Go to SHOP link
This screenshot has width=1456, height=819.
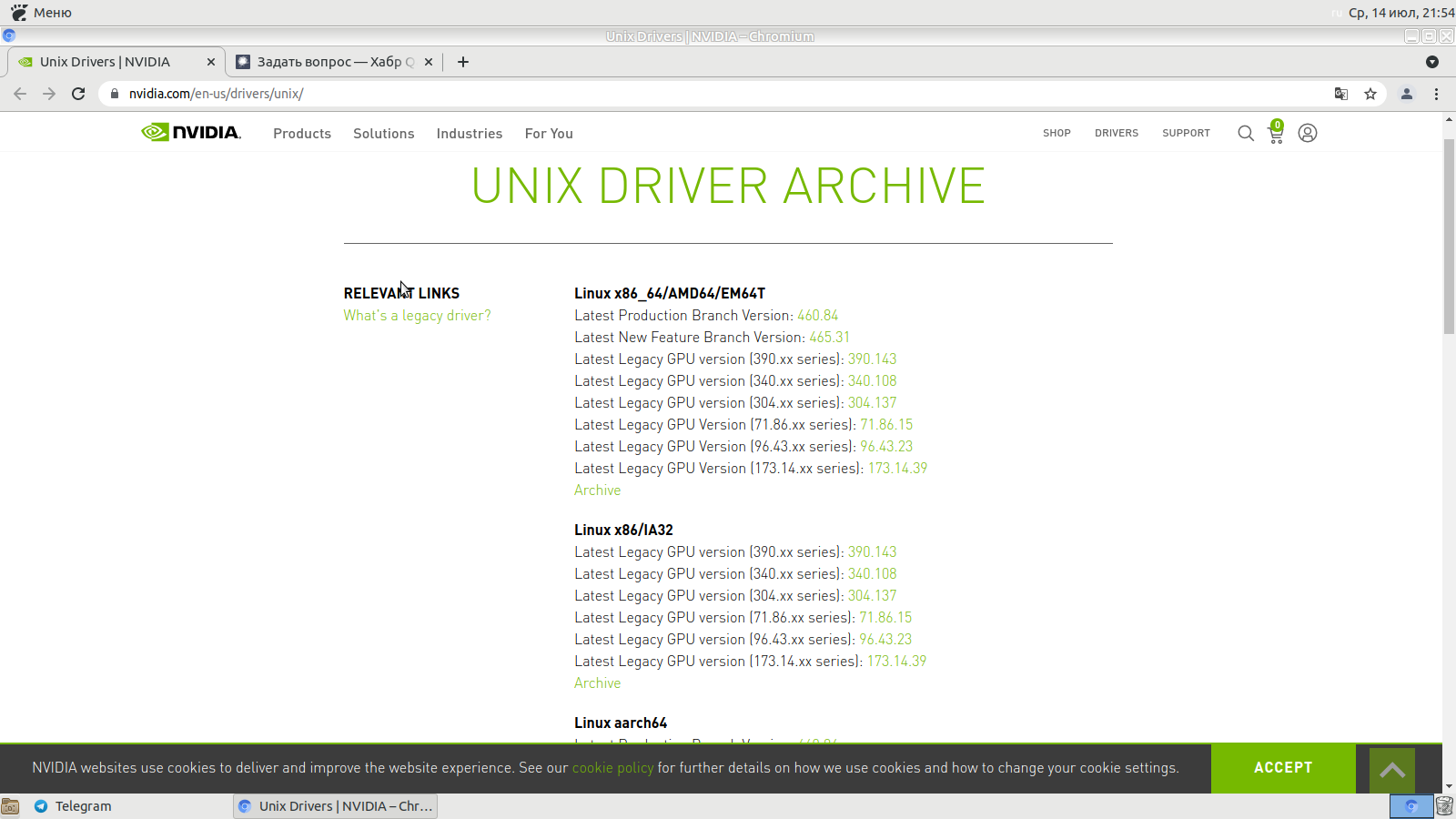(x=1057, y=133)
